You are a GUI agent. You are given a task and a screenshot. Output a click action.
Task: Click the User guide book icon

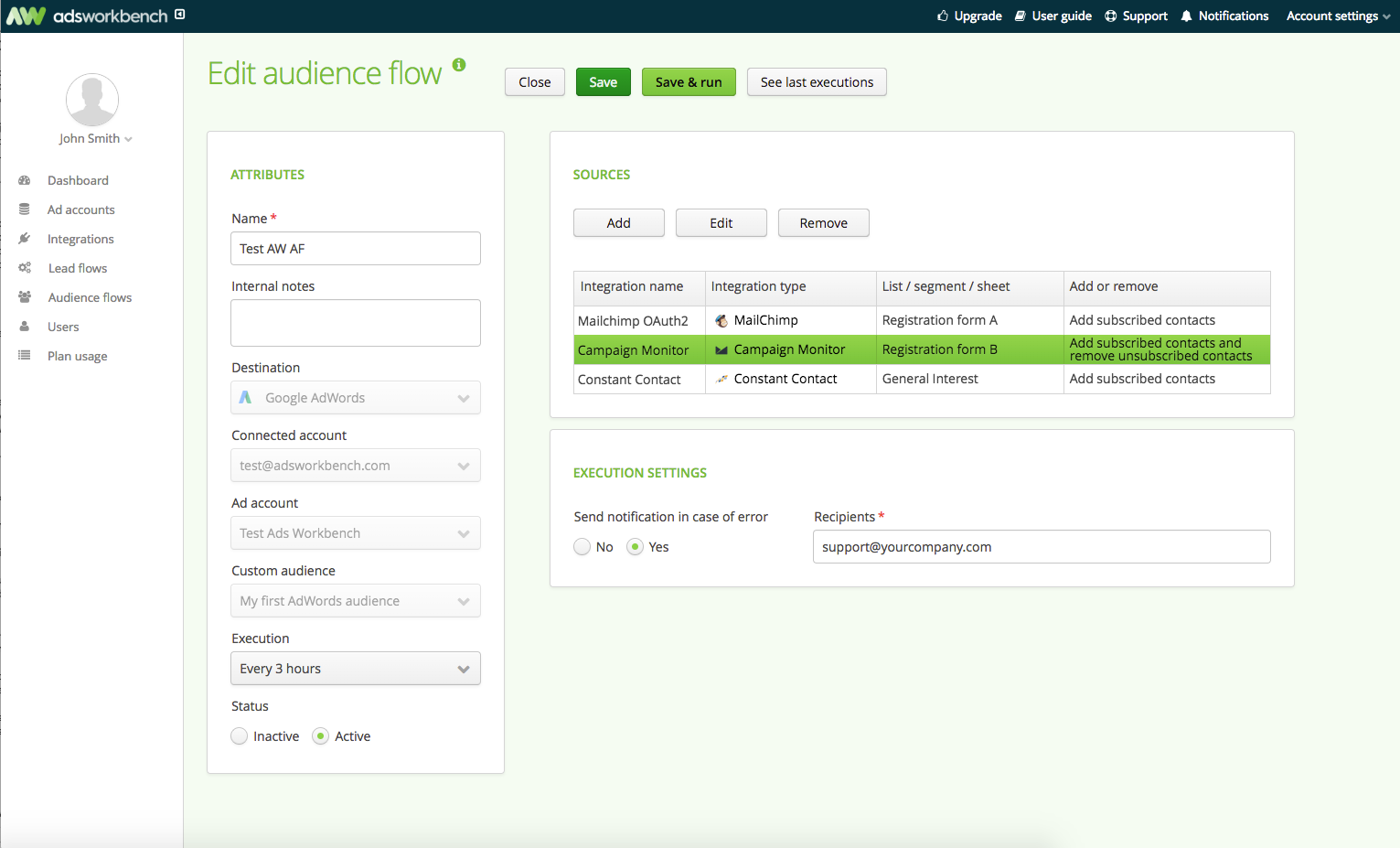[1021, 16]
